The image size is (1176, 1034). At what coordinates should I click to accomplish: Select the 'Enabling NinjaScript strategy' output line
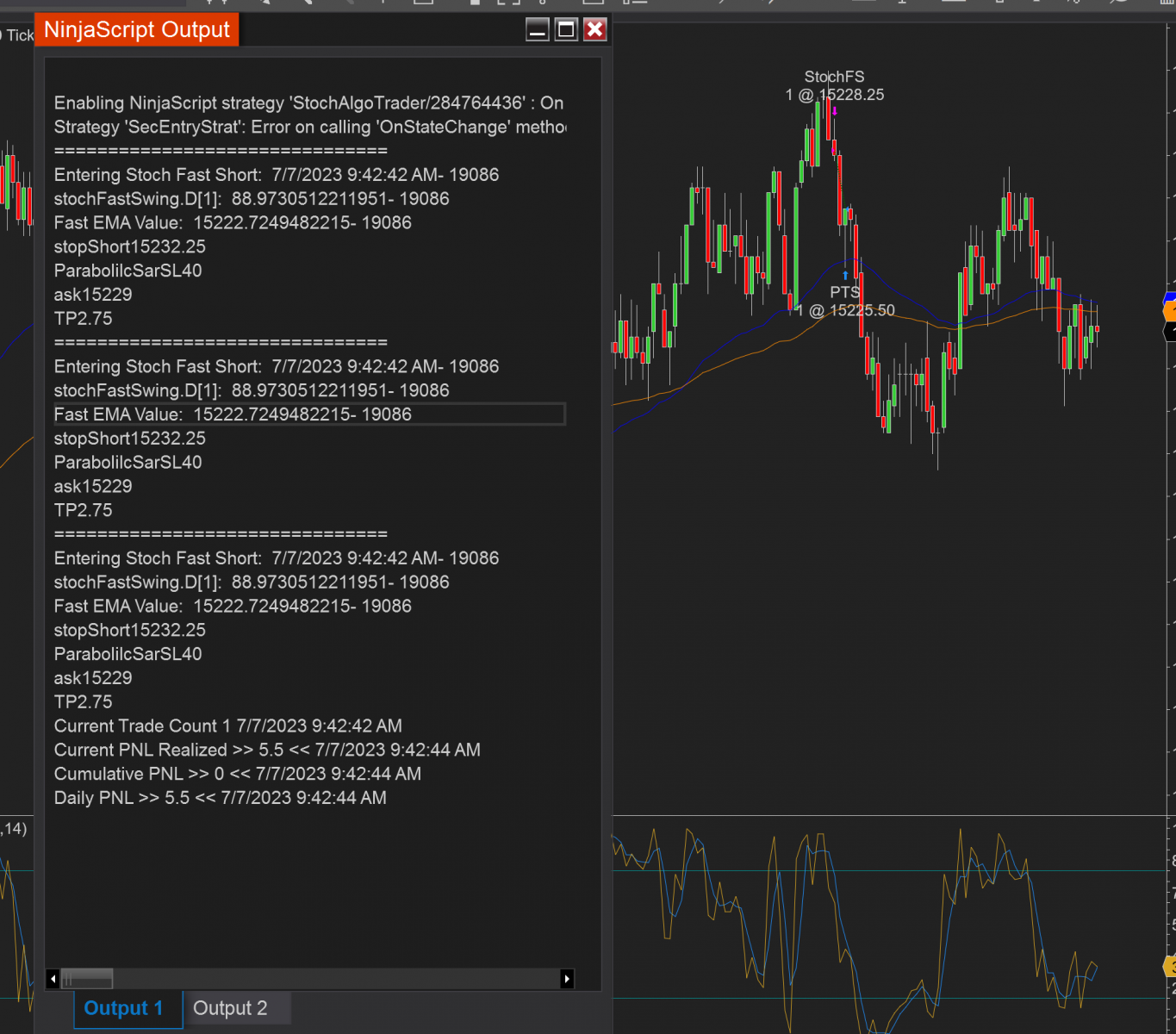tap(309, 103)
